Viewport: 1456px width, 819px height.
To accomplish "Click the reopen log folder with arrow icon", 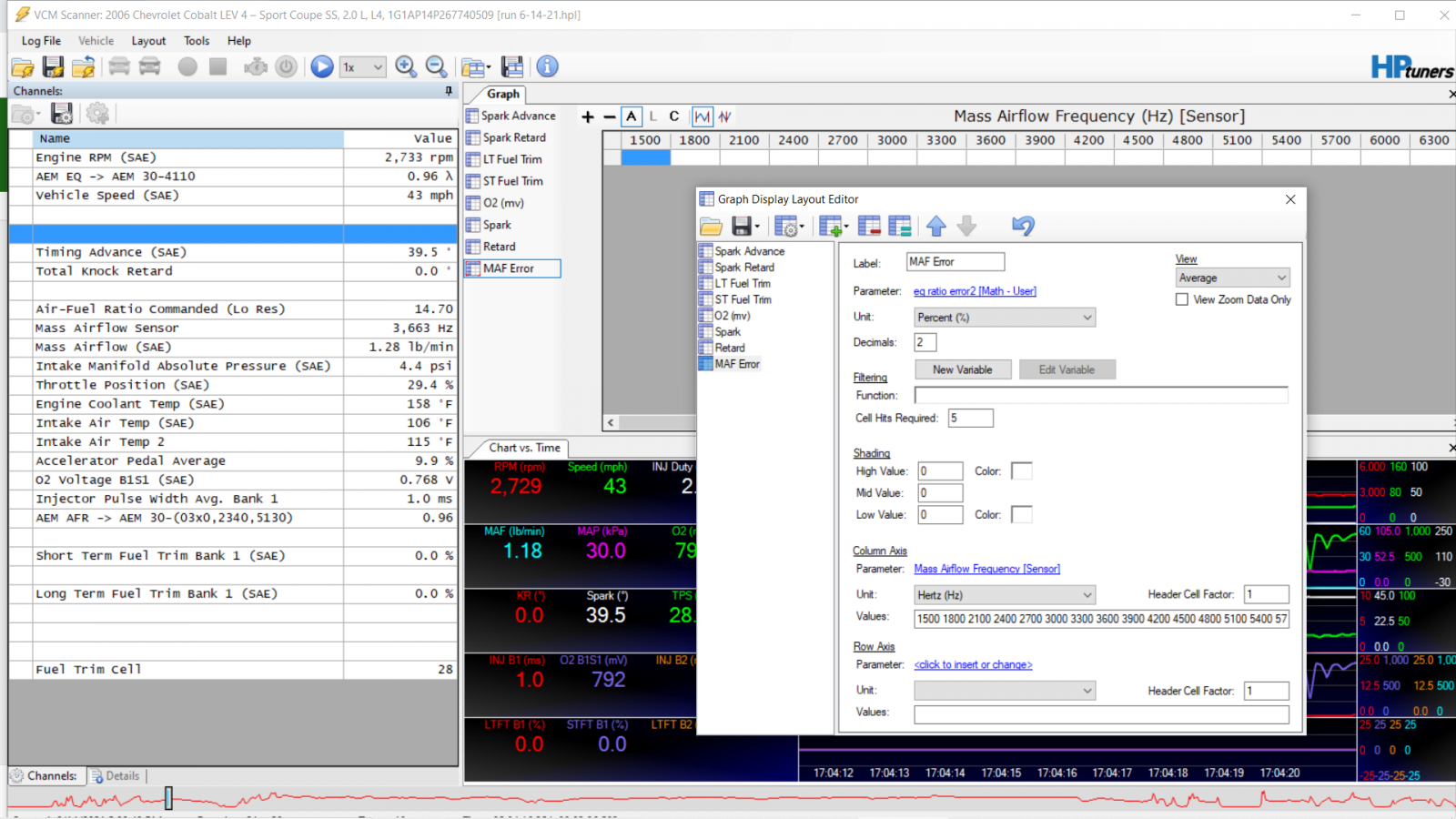I will (x=83, y=66).
